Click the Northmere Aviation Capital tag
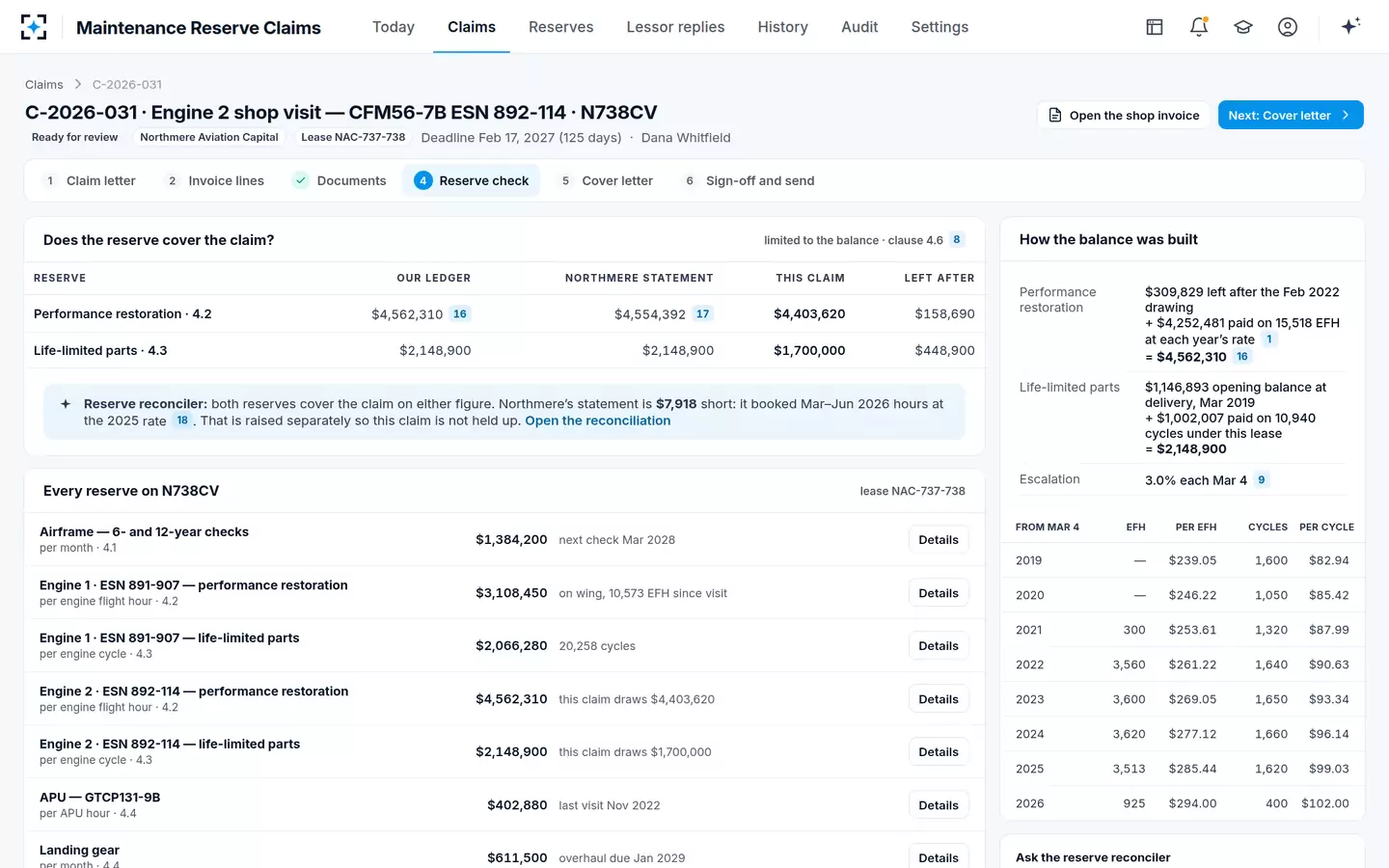The width and height of the screenshot is (1389, 868). click(209, 137)
